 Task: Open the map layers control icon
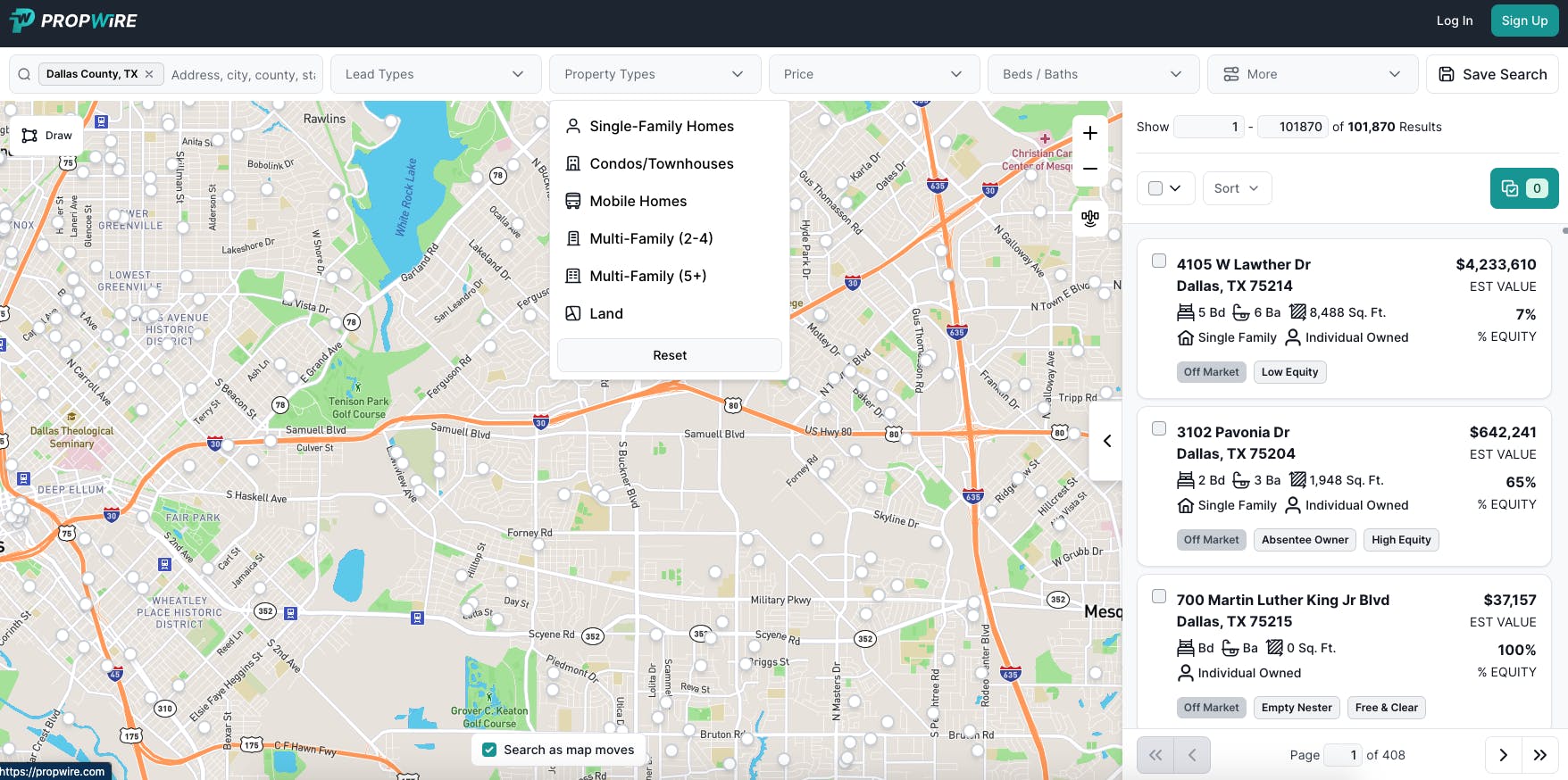[x=1089, y=219]
